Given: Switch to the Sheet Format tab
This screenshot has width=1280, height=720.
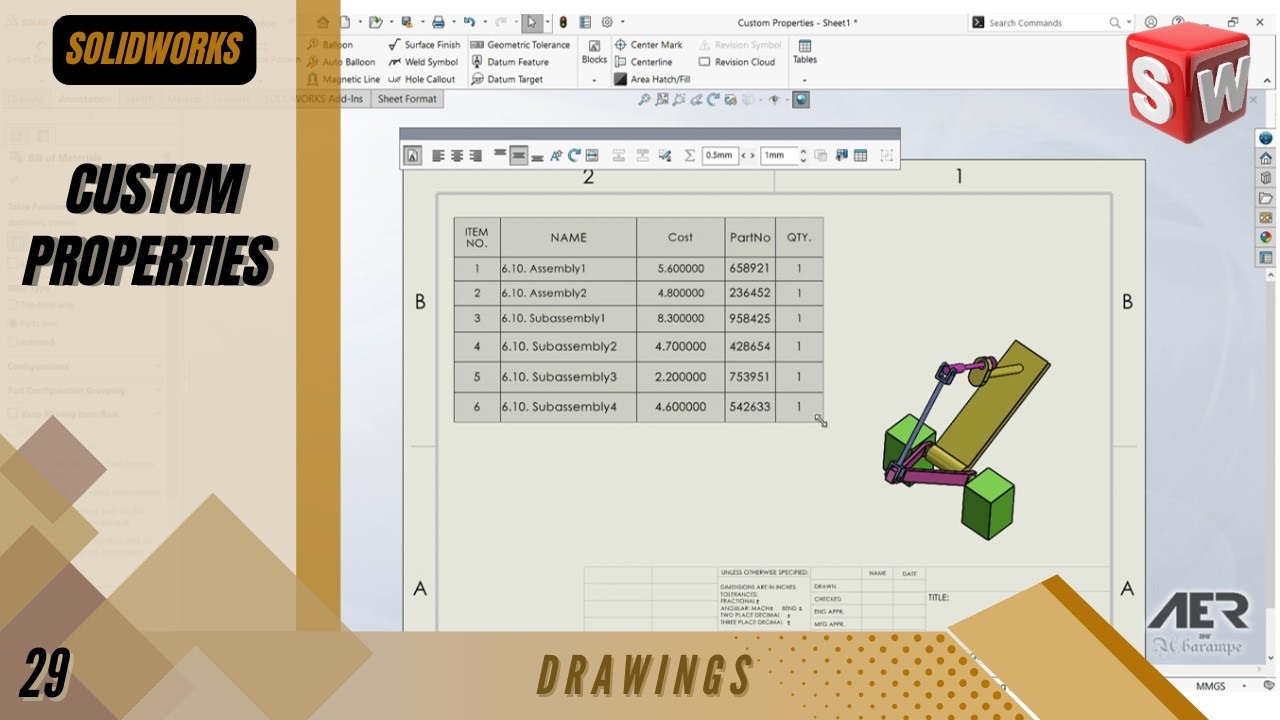Looking at the screenshot, I should (x=407, y=99).
